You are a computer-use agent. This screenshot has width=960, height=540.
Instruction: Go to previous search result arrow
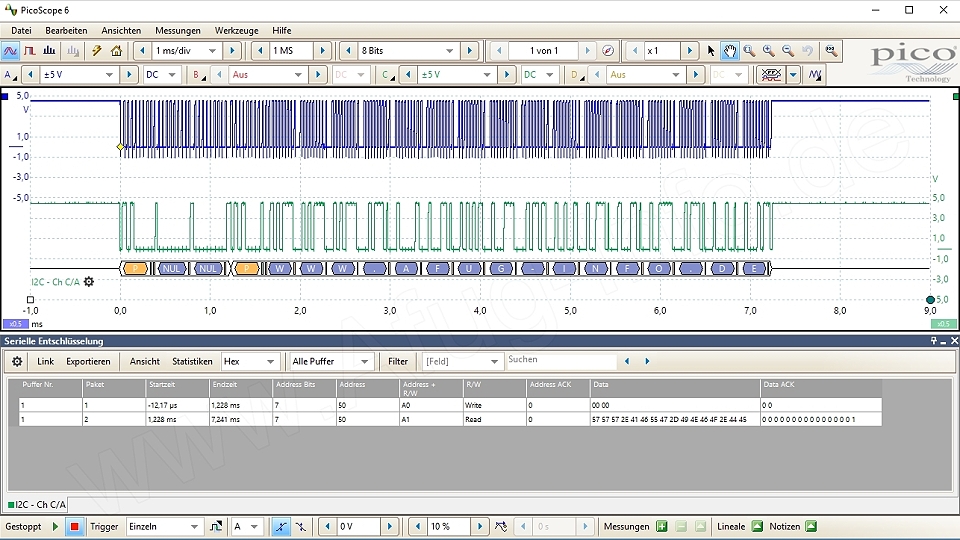(627, 361)
